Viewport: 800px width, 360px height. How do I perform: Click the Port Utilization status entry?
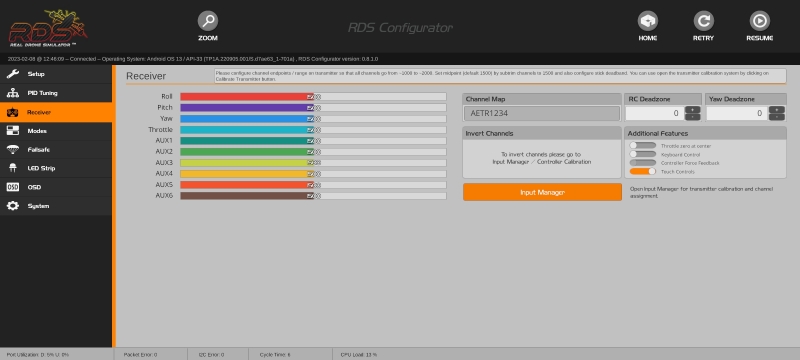pyautogui.click(x=37, y=354)
